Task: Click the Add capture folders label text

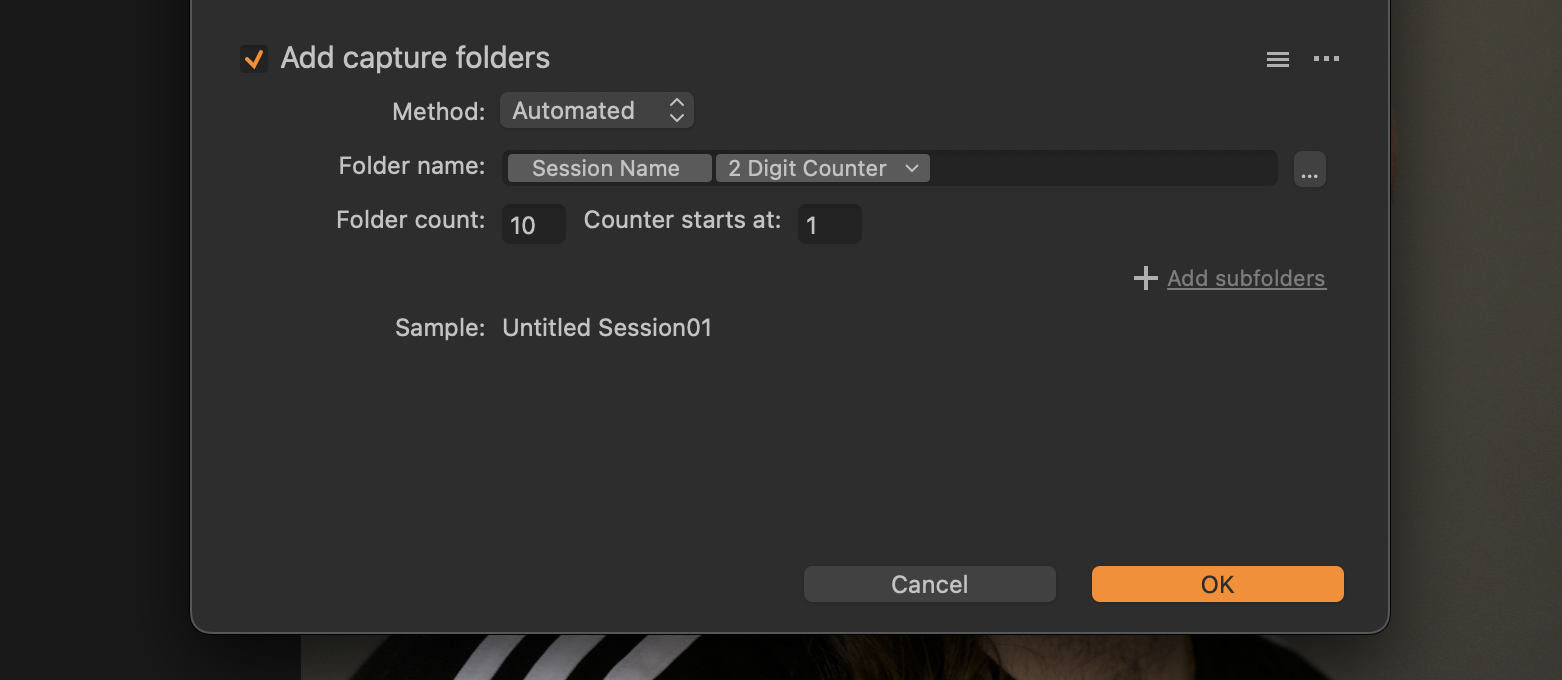Action: [x=415, y=58]
